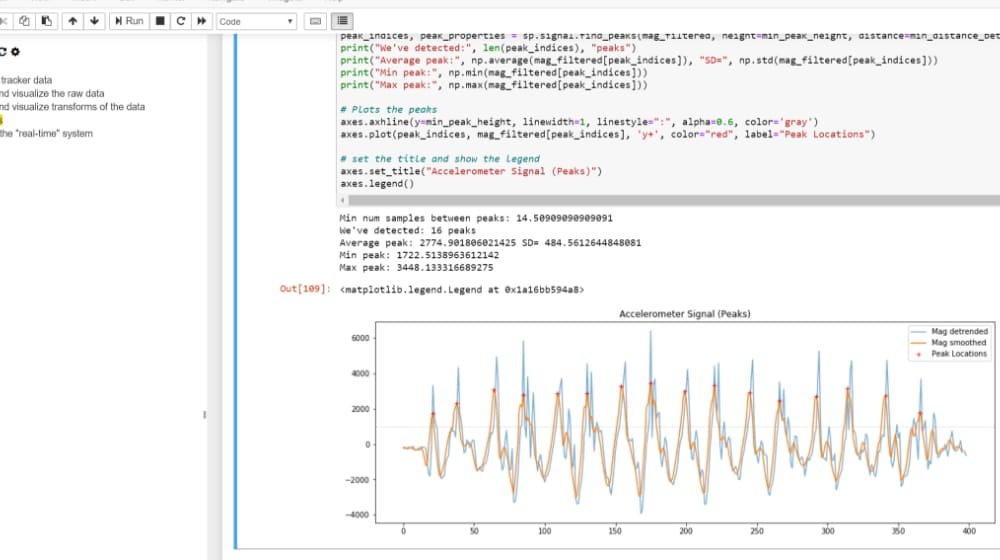1000x560 pixels.
Task: Open the command palette keyboard icon
Action: tap(315, 21)
